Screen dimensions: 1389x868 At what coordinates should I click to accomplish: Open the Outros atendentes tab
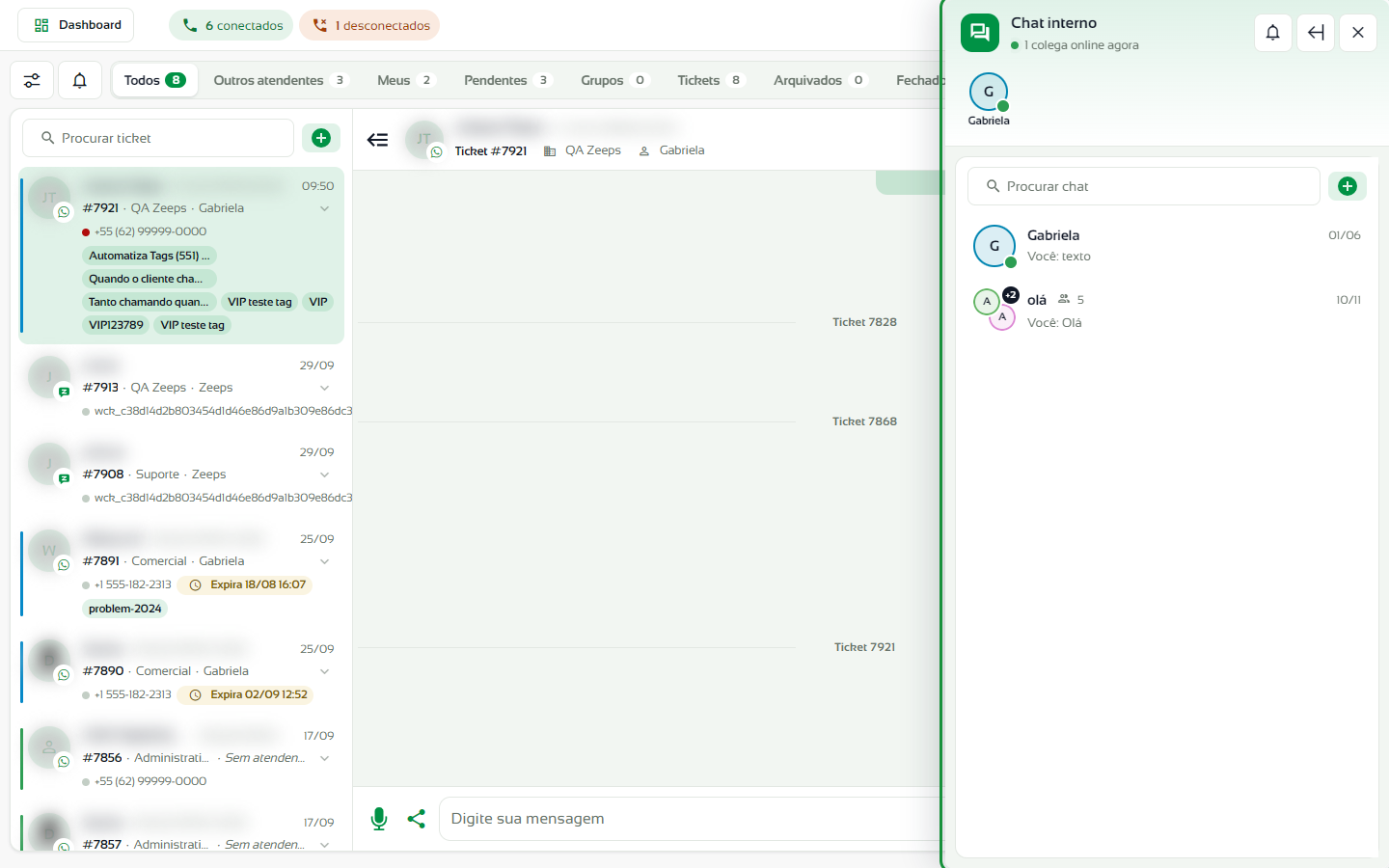pos(281,80)
